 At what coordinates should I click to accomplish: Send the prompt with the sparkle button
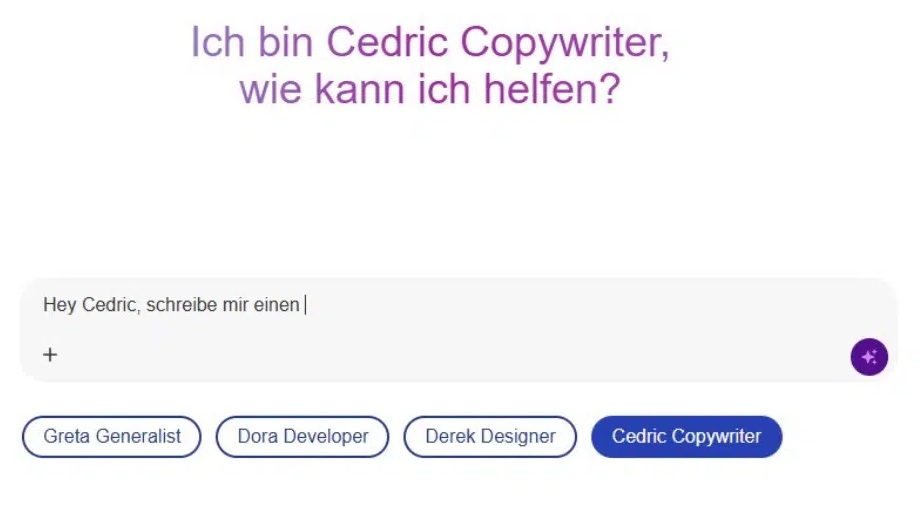(x=869, y=357)
